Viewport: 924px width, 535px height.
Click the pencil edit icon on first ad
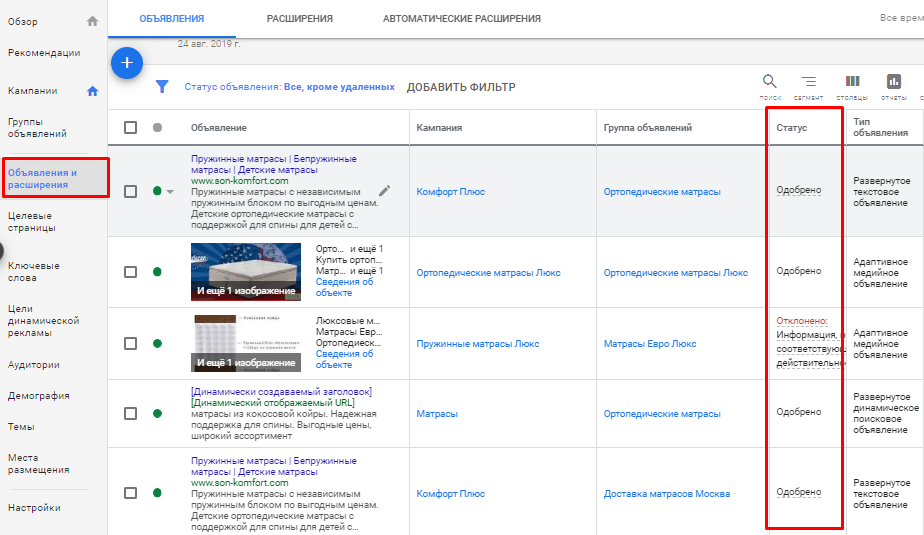[384, 190]
